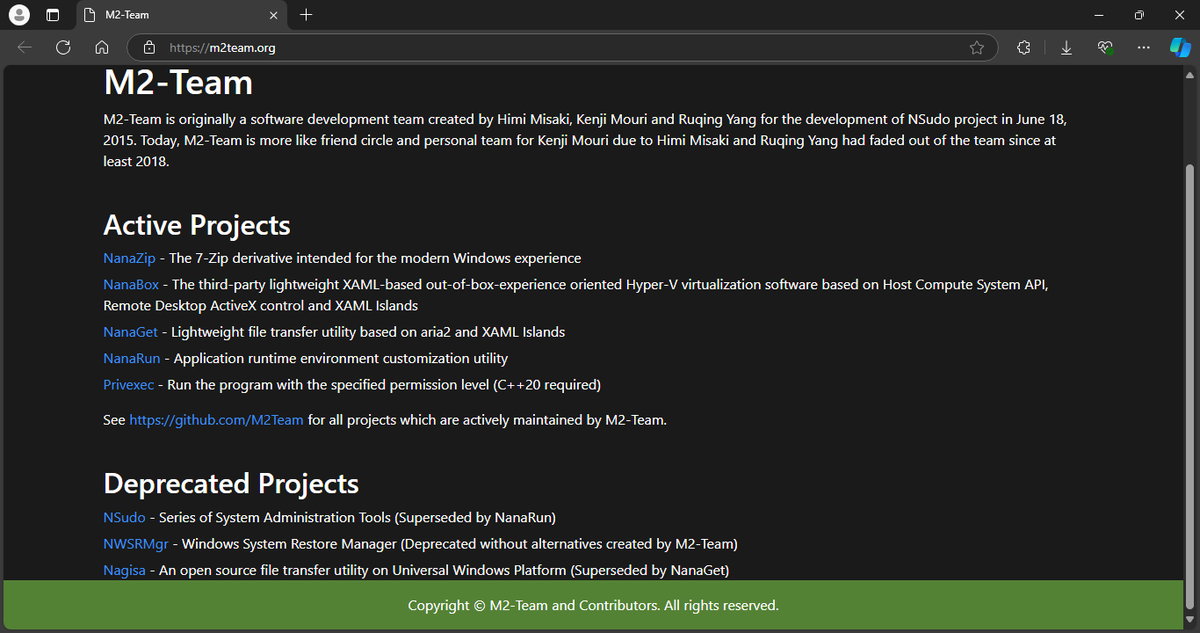Click the M2-Team page heading
The height and width of the screenshot is (633, 1200).
(x=178, y=83)
